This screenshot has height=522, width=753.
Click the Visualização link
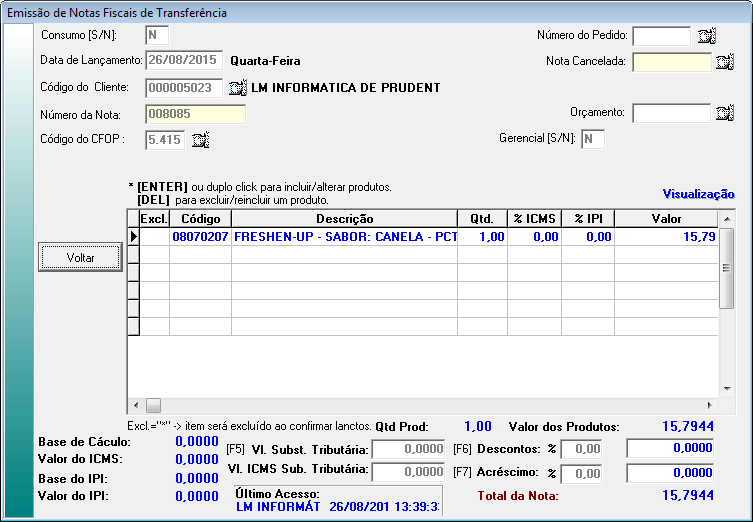point(698,194)
